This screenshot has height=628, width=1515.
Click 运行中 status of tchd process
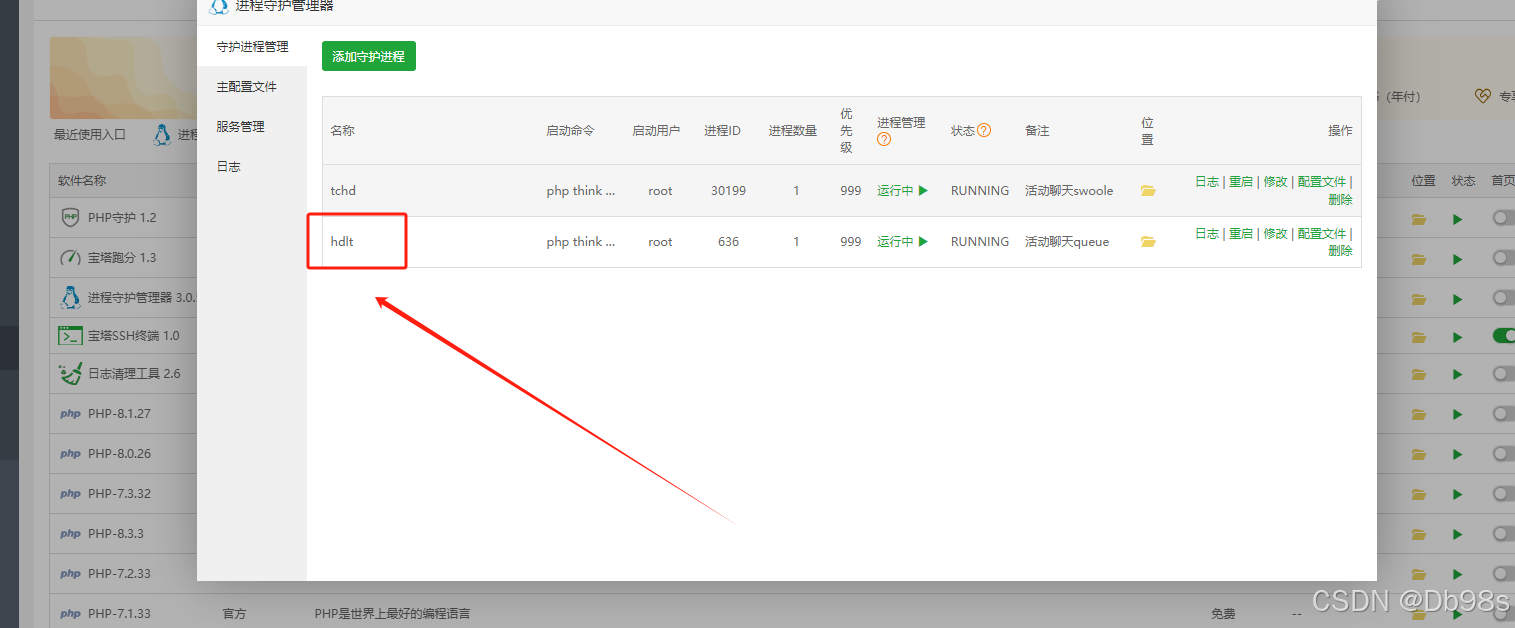coord(902,190)
